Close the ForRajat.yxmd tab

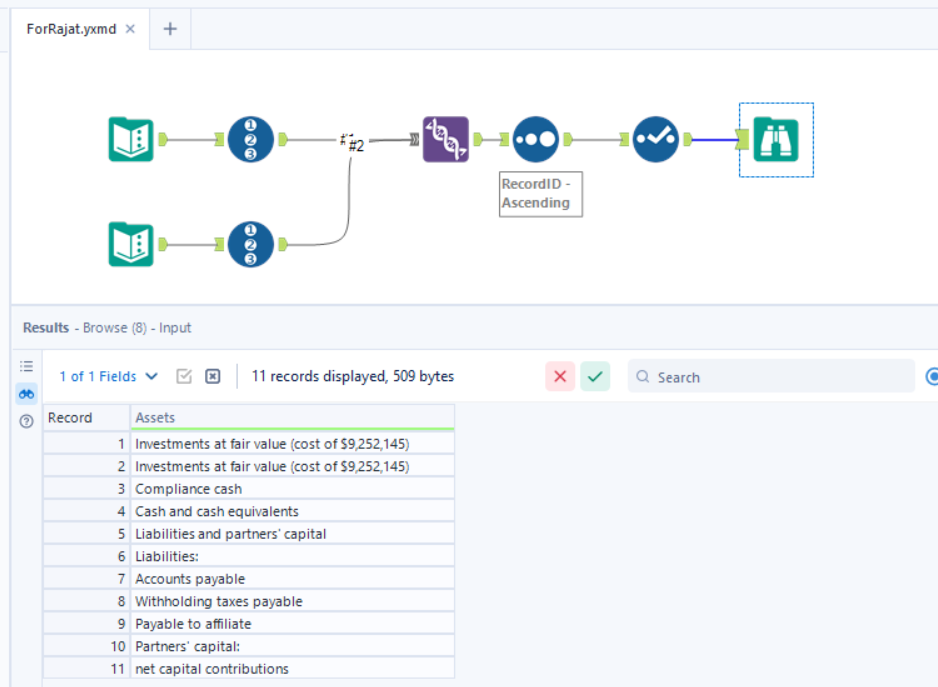[x=130, y=29]
